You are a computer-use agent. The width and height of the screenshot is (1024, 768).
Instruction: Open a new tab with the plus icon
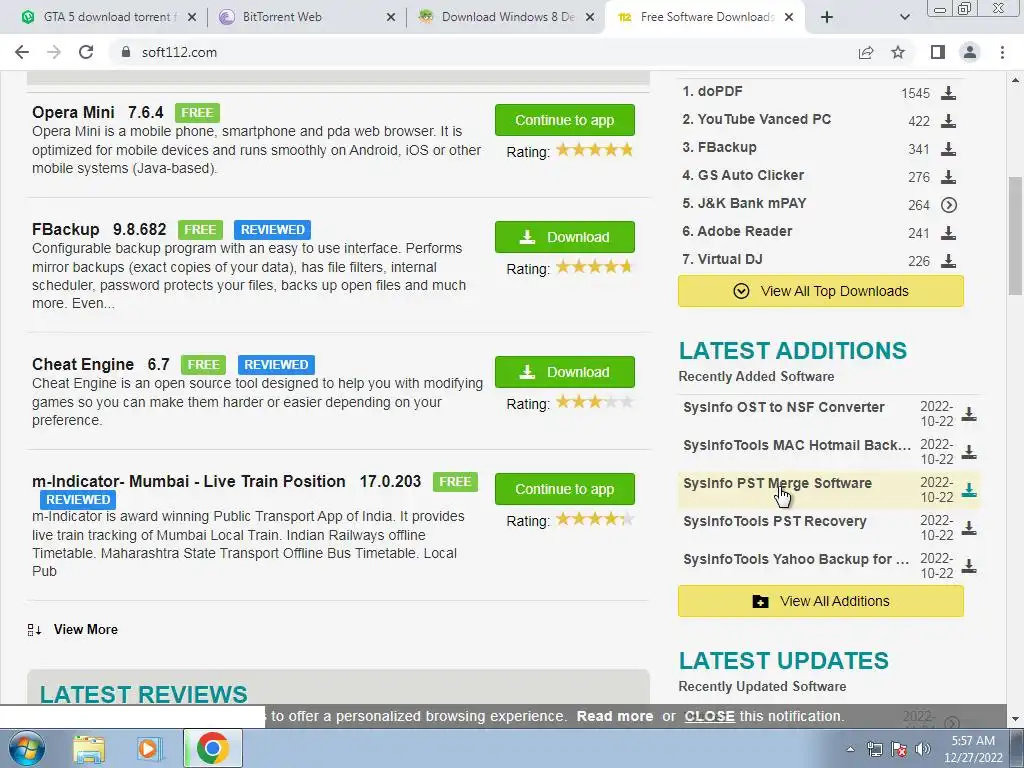point(827,18)
